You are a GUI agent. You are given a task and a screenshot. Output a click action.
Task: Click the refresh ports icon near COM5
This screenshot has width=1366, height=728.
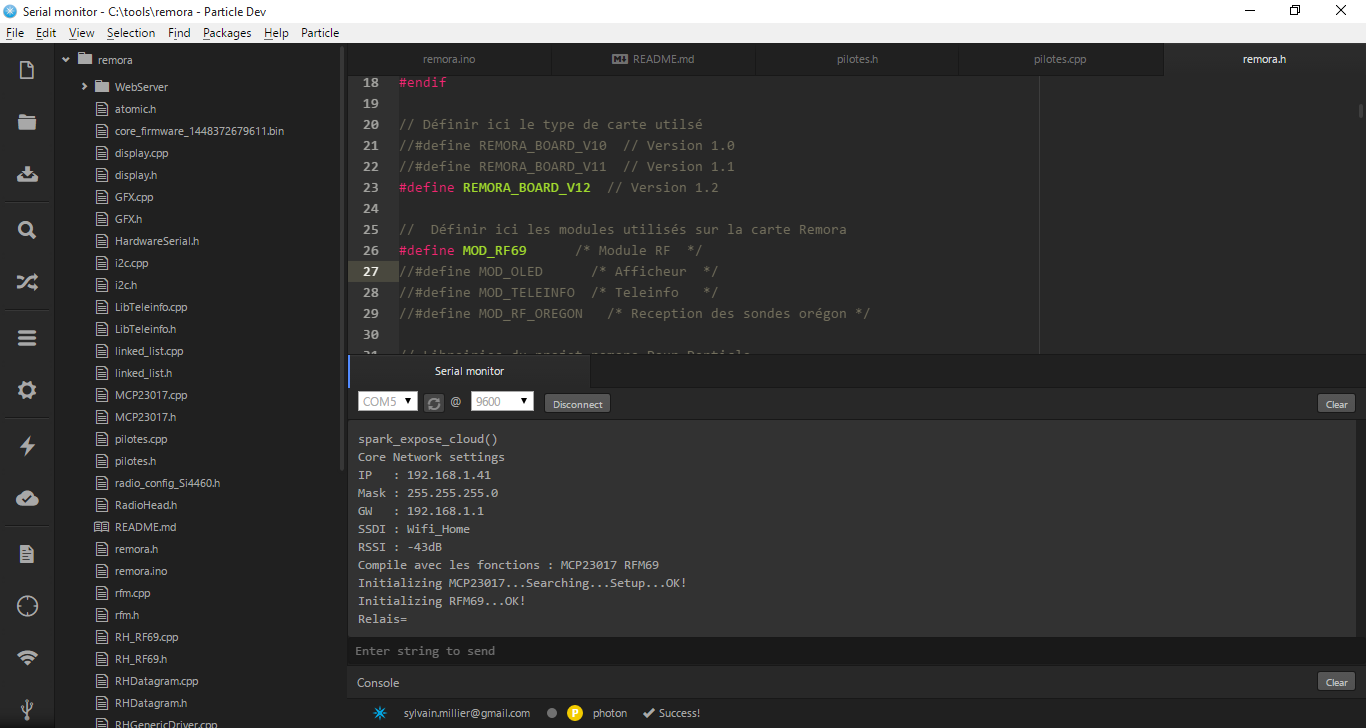click(x=433, y=403)
